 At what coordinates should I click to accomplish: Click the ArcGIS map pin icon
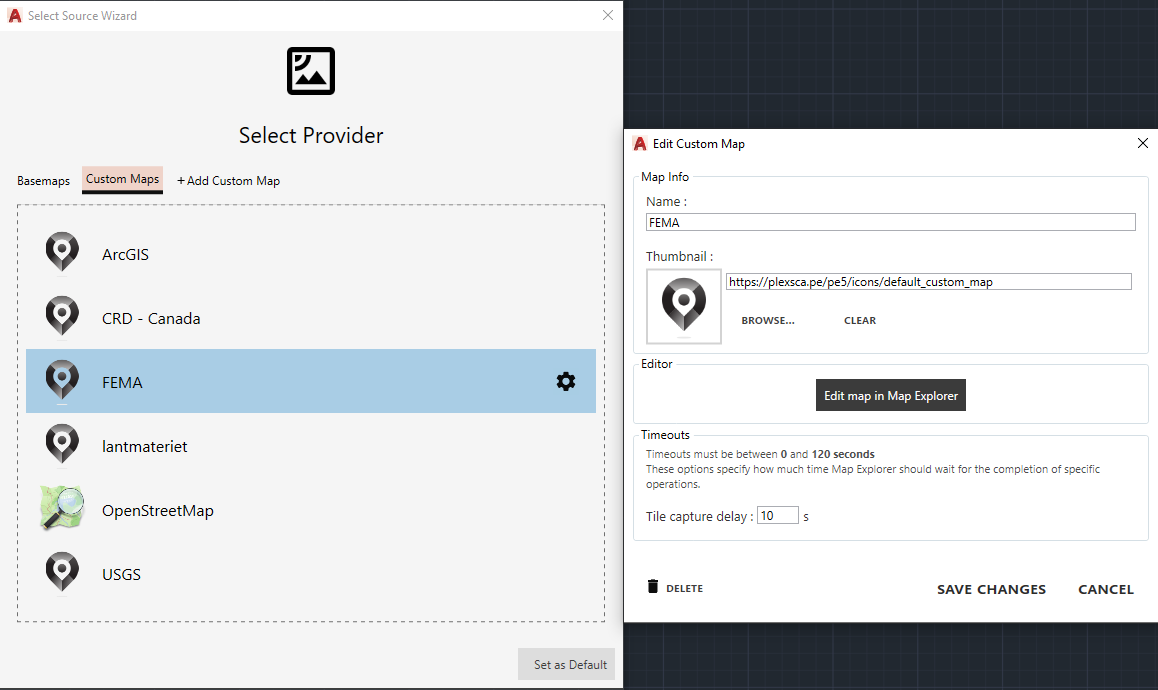point(62,253)
